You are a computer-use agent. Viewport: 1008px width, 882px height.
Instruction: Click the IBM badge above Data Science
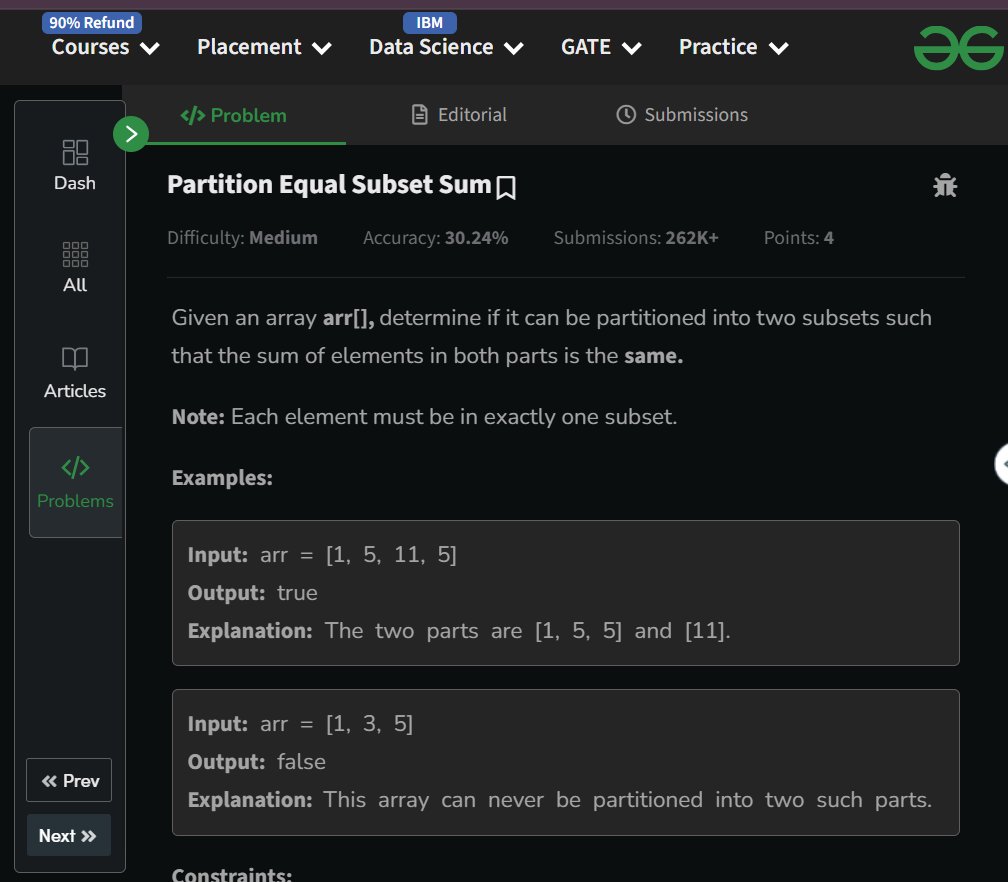click(x=429, y=22)
